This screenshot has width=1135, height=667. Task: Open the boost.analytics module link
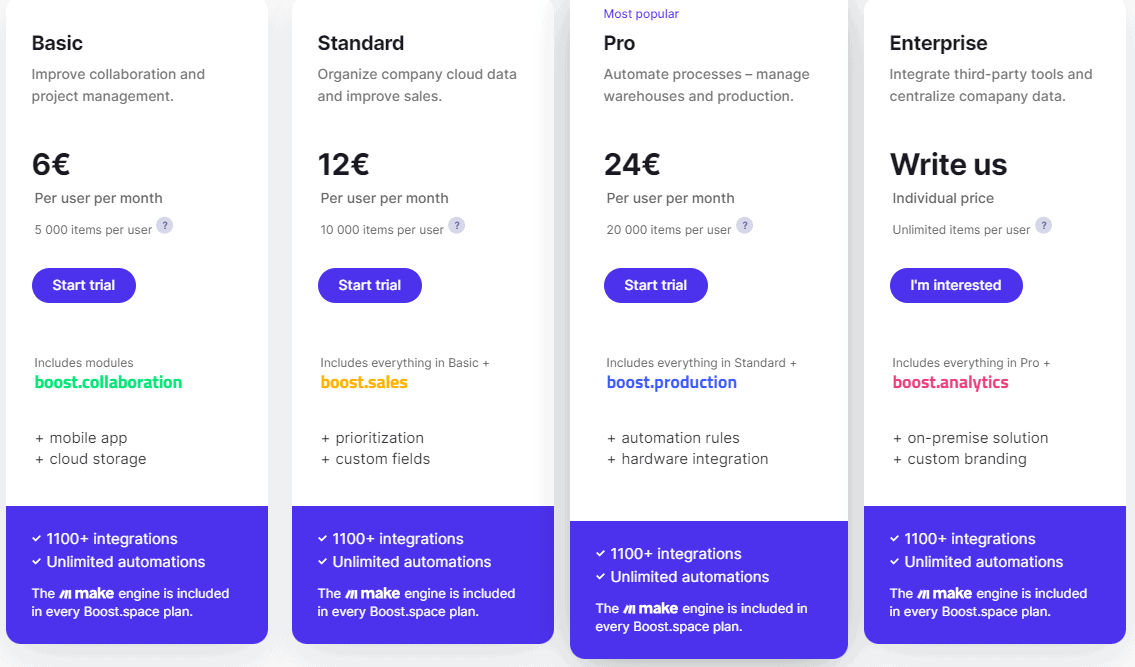(x=950, y=382)
